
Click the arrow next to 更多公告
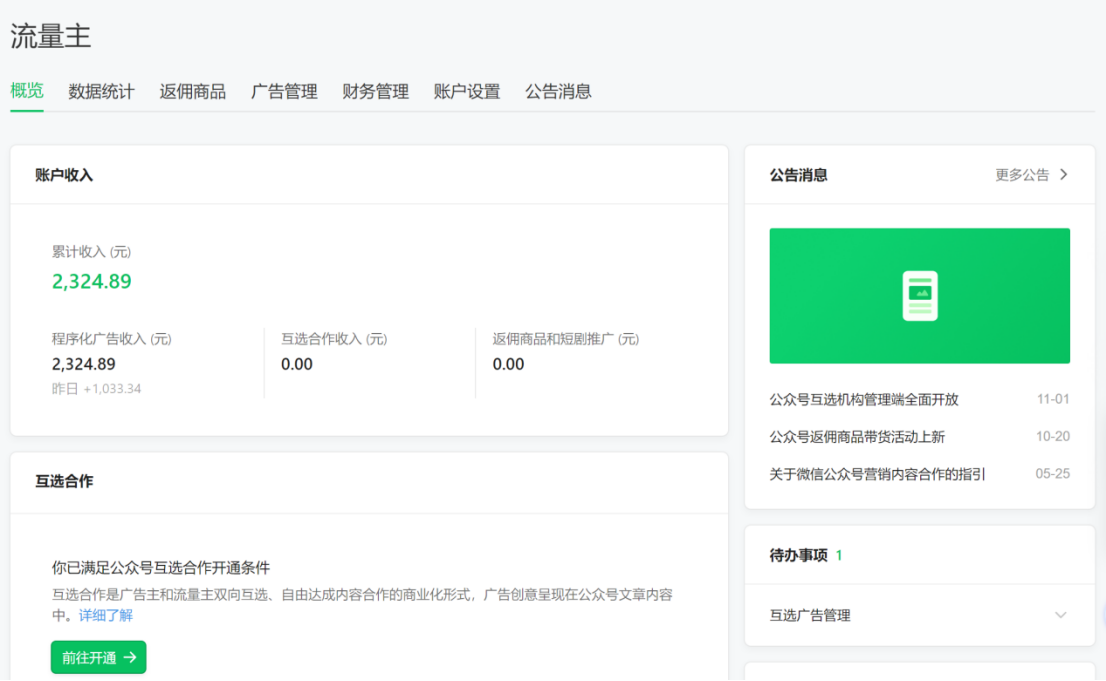pyautogui.click(x=1063, y=175)
